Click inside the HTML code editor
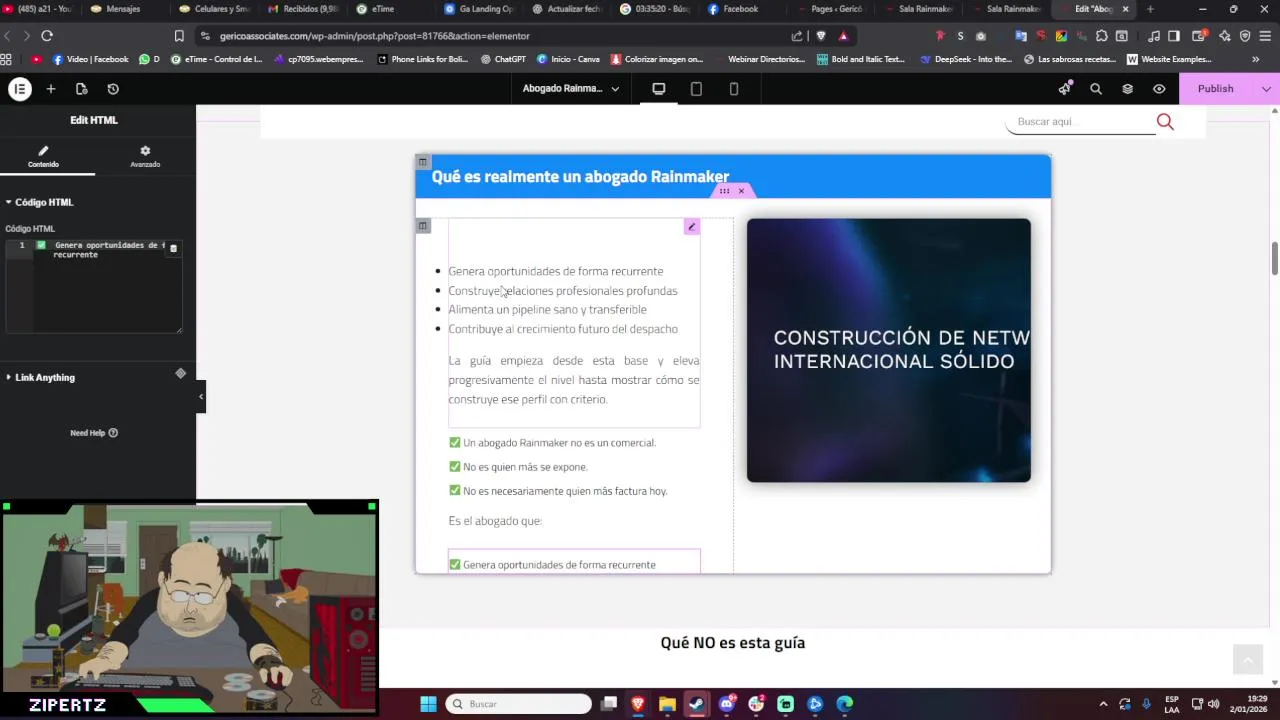 click(x=94, y=286)
